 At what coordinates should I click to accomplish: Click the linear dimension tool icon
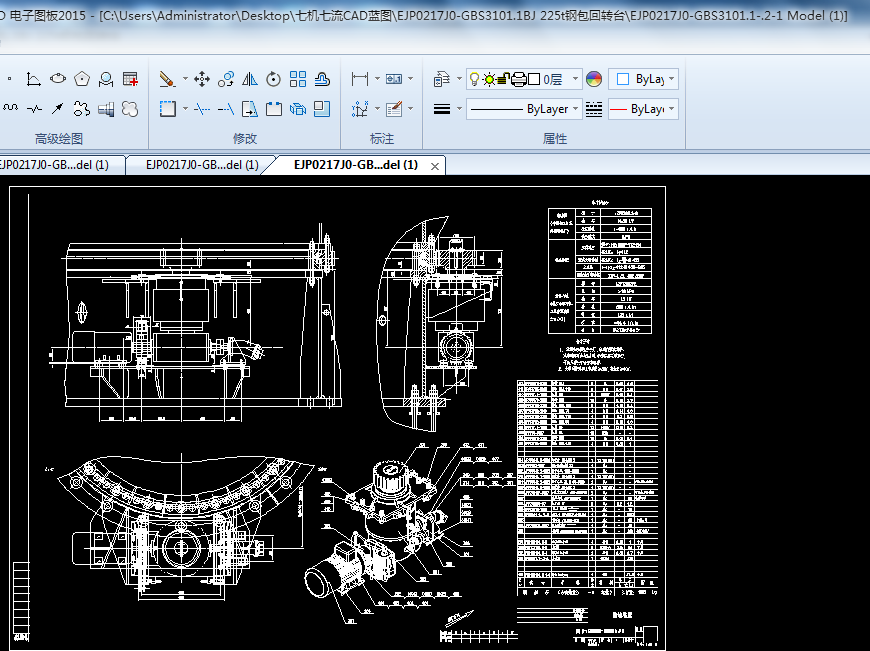click(x=359, y=79)
